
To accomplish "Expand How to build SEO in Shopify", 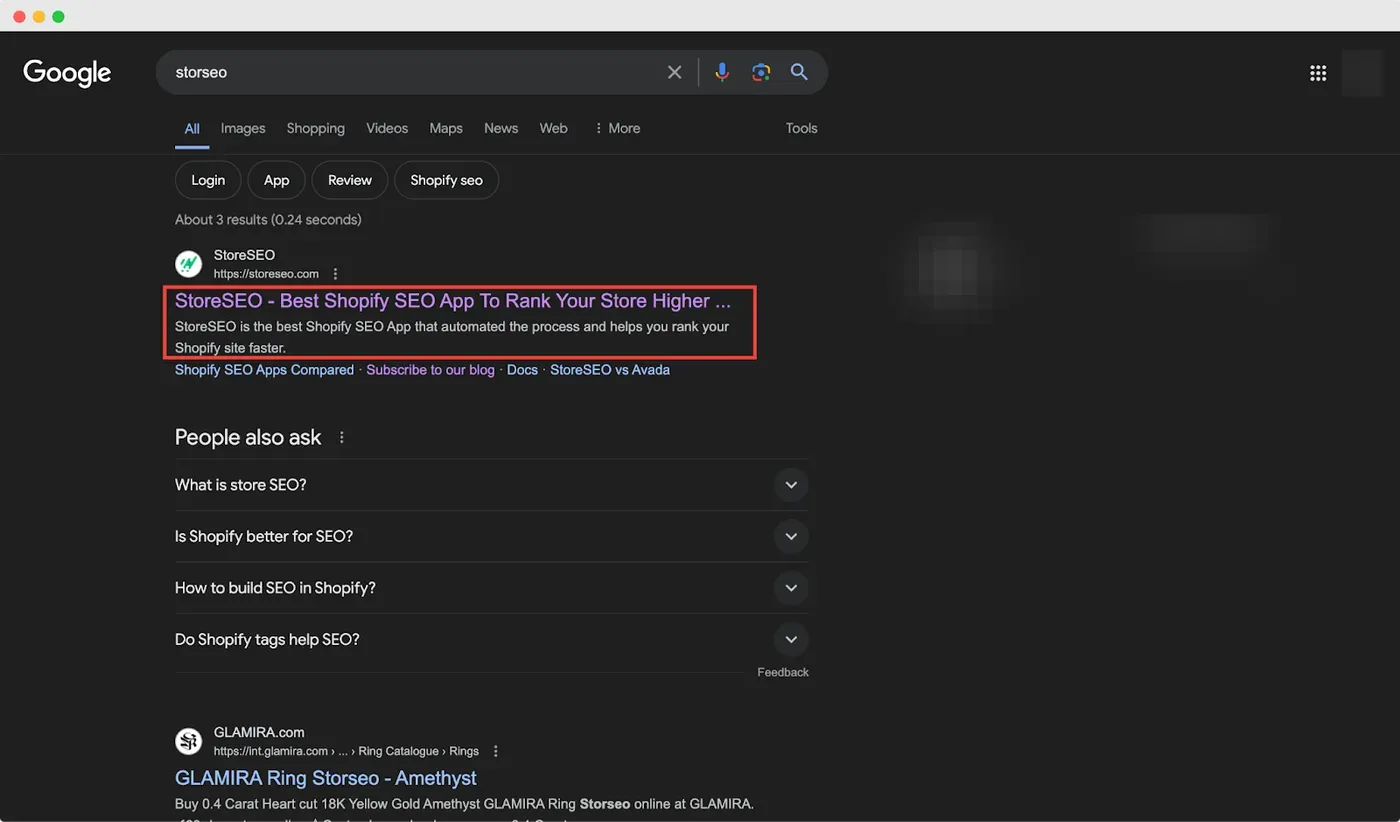I will [491, 588].
